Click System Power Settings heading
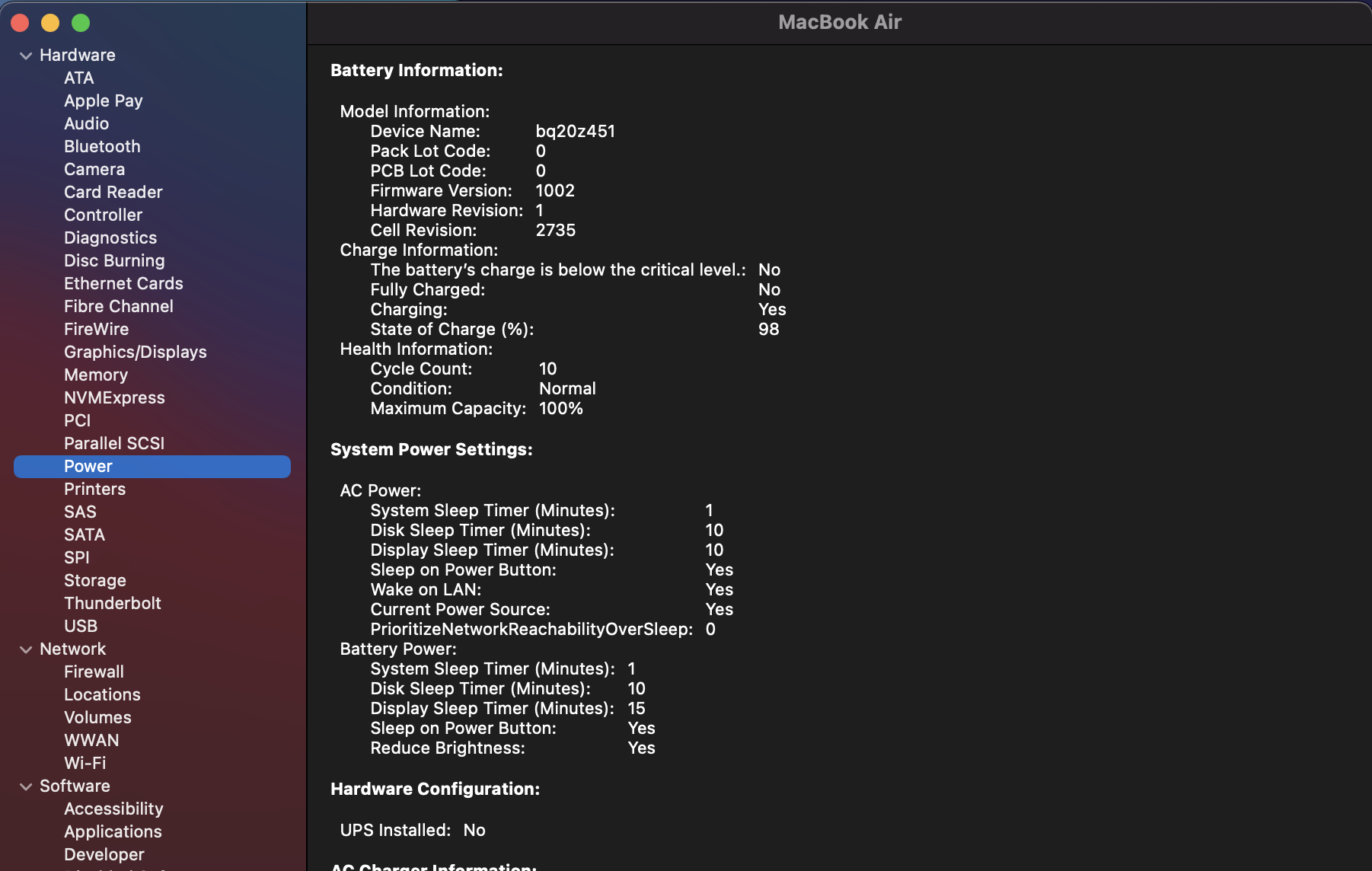Screen dimensions: 1372x871 (432, 450)
